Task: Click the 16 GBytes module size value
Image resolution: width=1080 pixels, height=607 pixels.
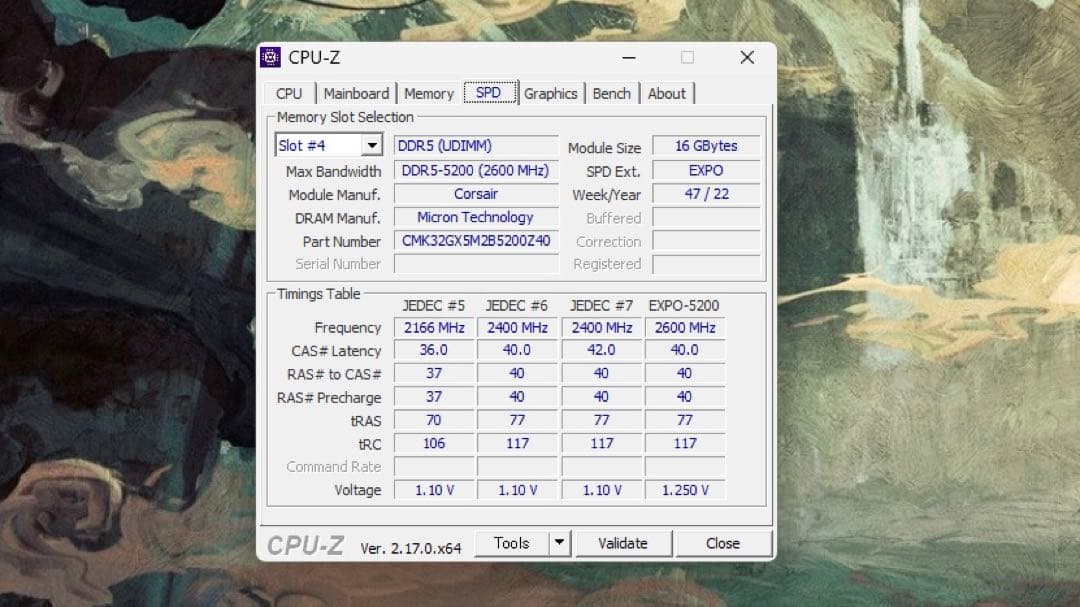Action: 706,146
